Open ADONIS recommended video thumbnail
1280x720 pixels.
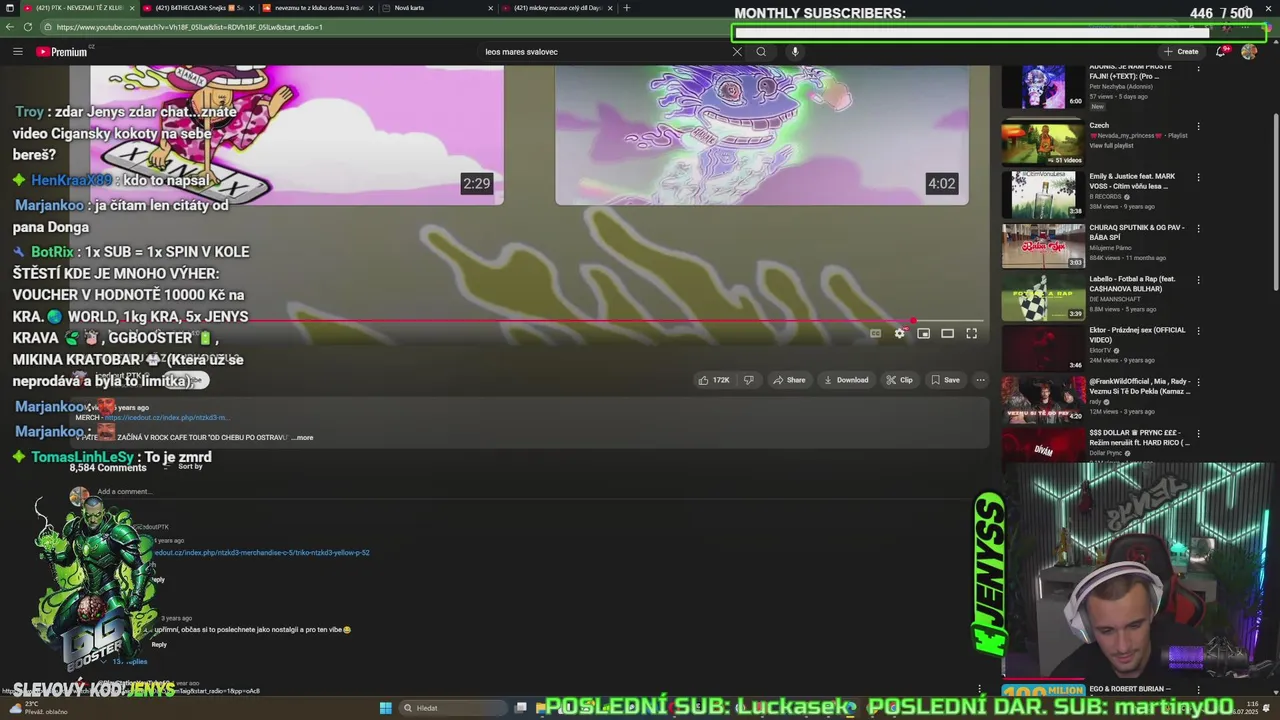coord(1043,87)
